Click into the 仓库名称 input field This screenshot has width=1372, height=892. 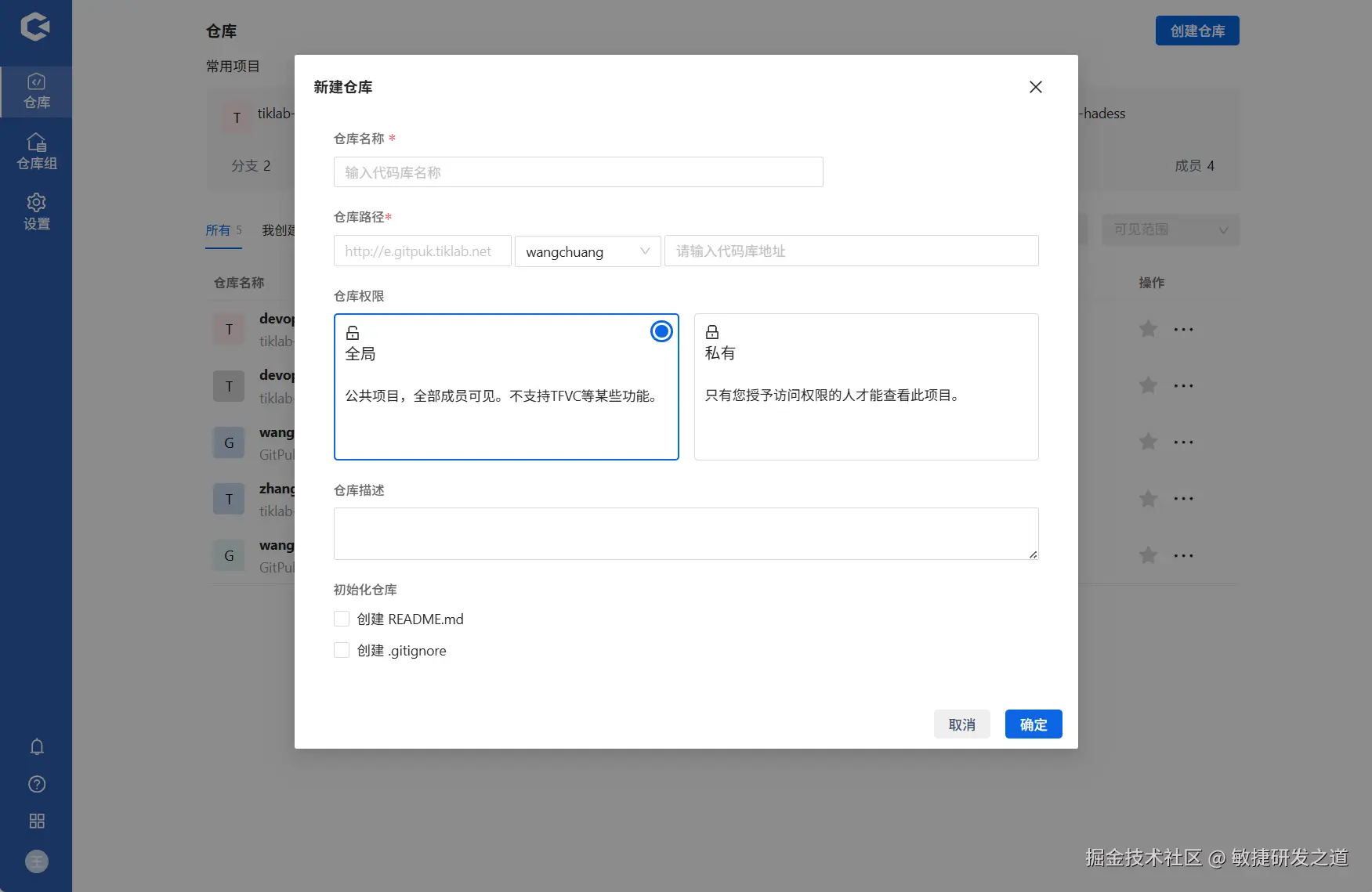[577, 172]
